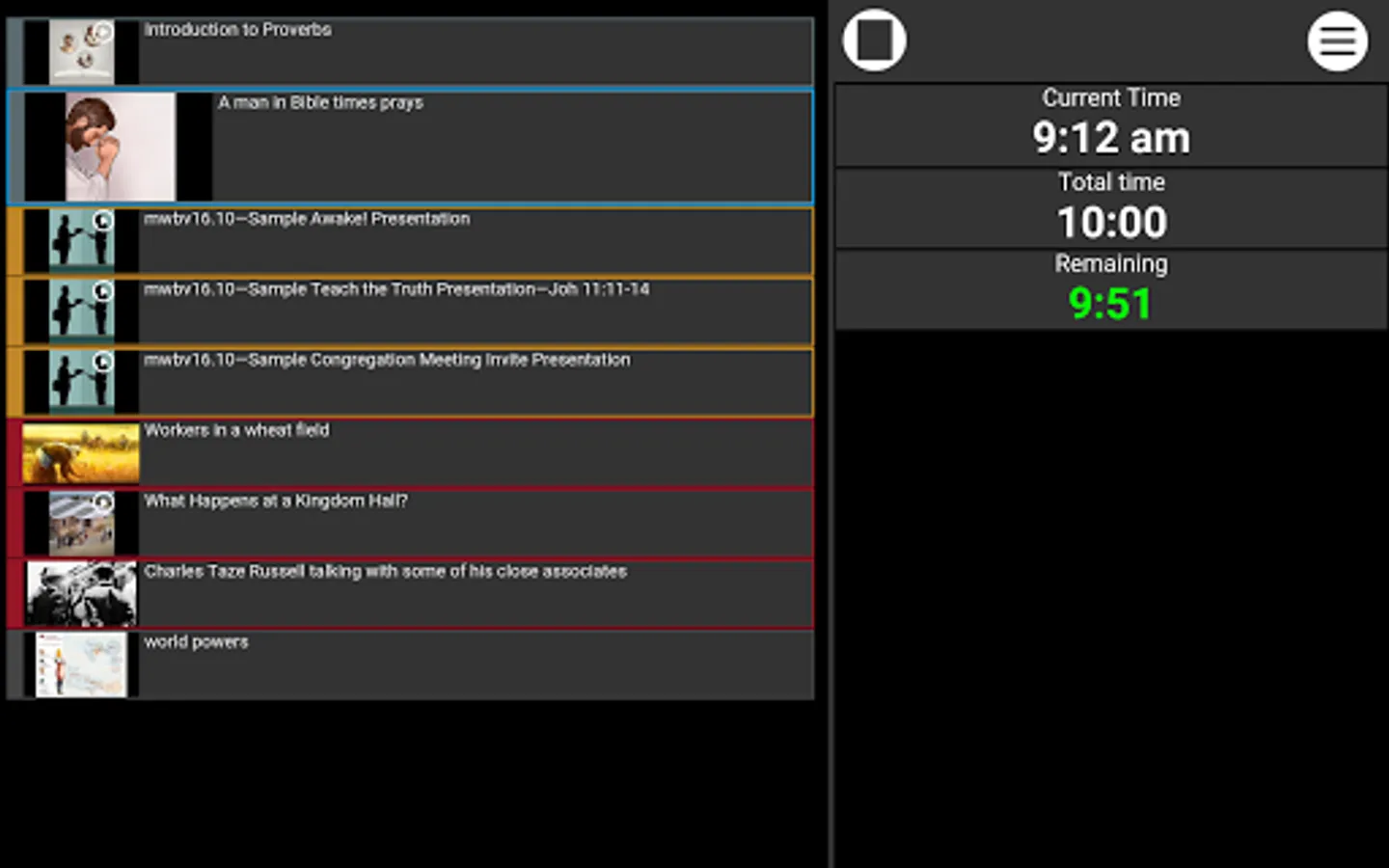Open Sample Awake! Presentation video thumbnail
Viewport: 1389px width, 868px height.
[82, 241]
